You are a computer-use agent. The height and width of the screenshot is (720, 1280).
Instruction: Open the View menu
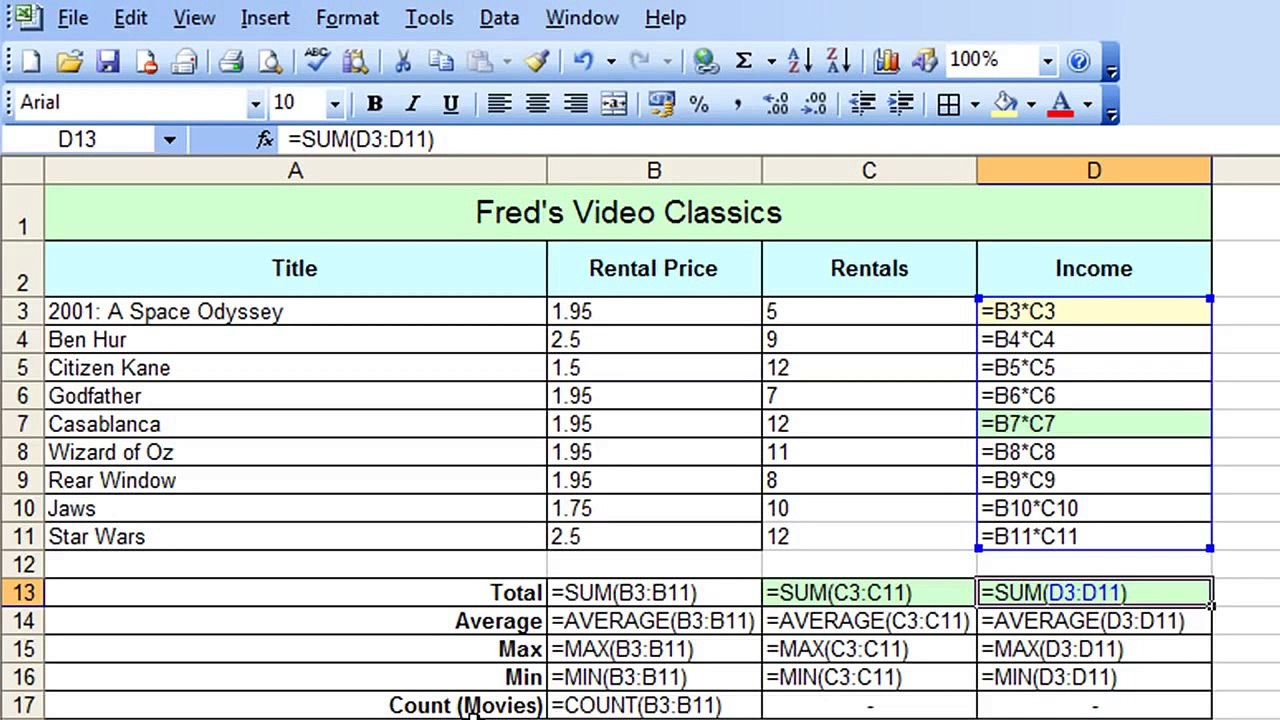coord(194,18)
